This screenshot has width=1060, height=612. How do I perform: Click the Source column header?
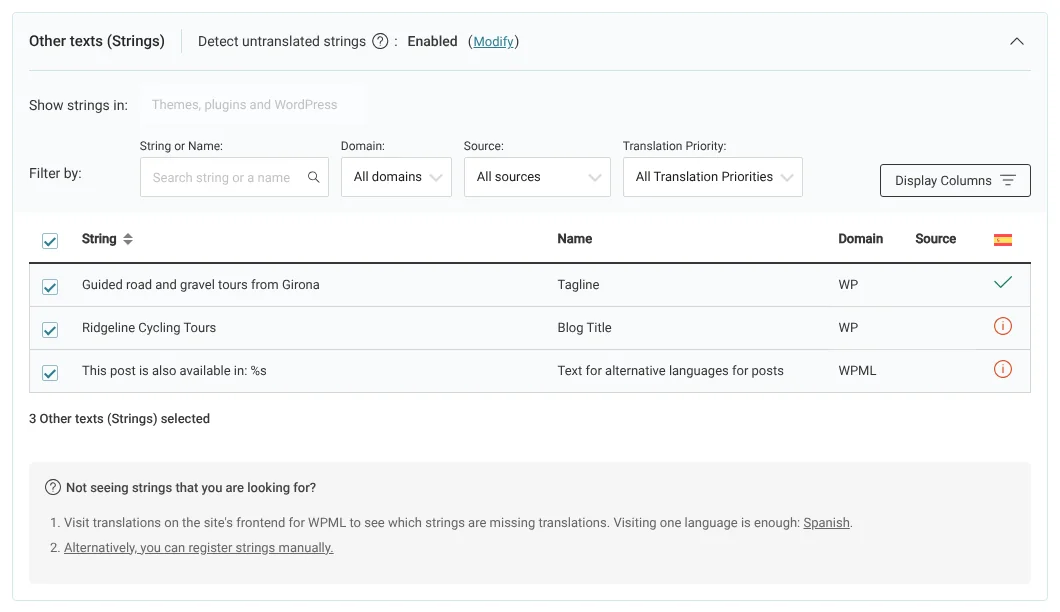pos(936,239)
